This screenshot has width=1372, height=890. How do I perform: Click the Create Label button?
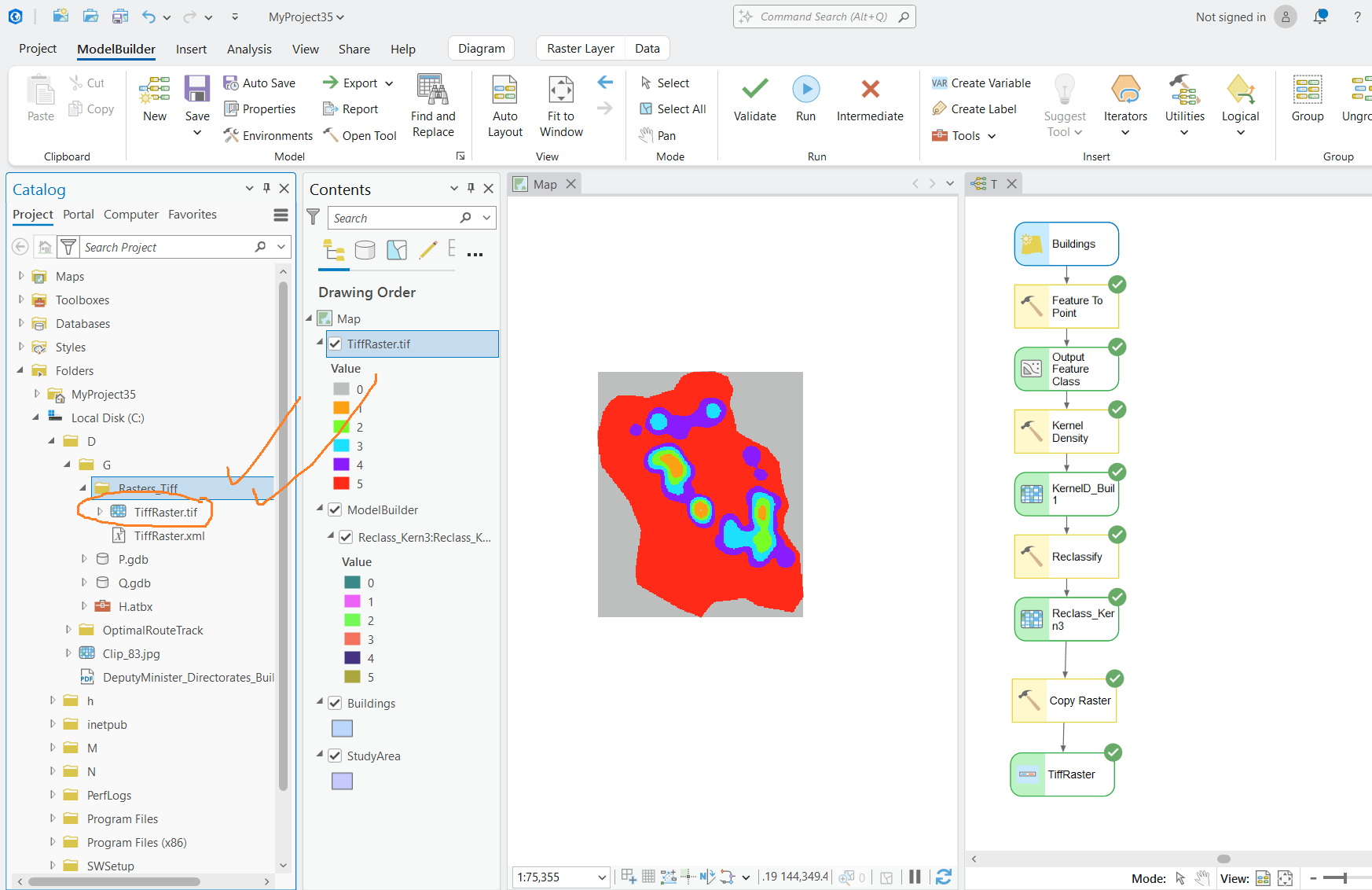coord(974,108)
